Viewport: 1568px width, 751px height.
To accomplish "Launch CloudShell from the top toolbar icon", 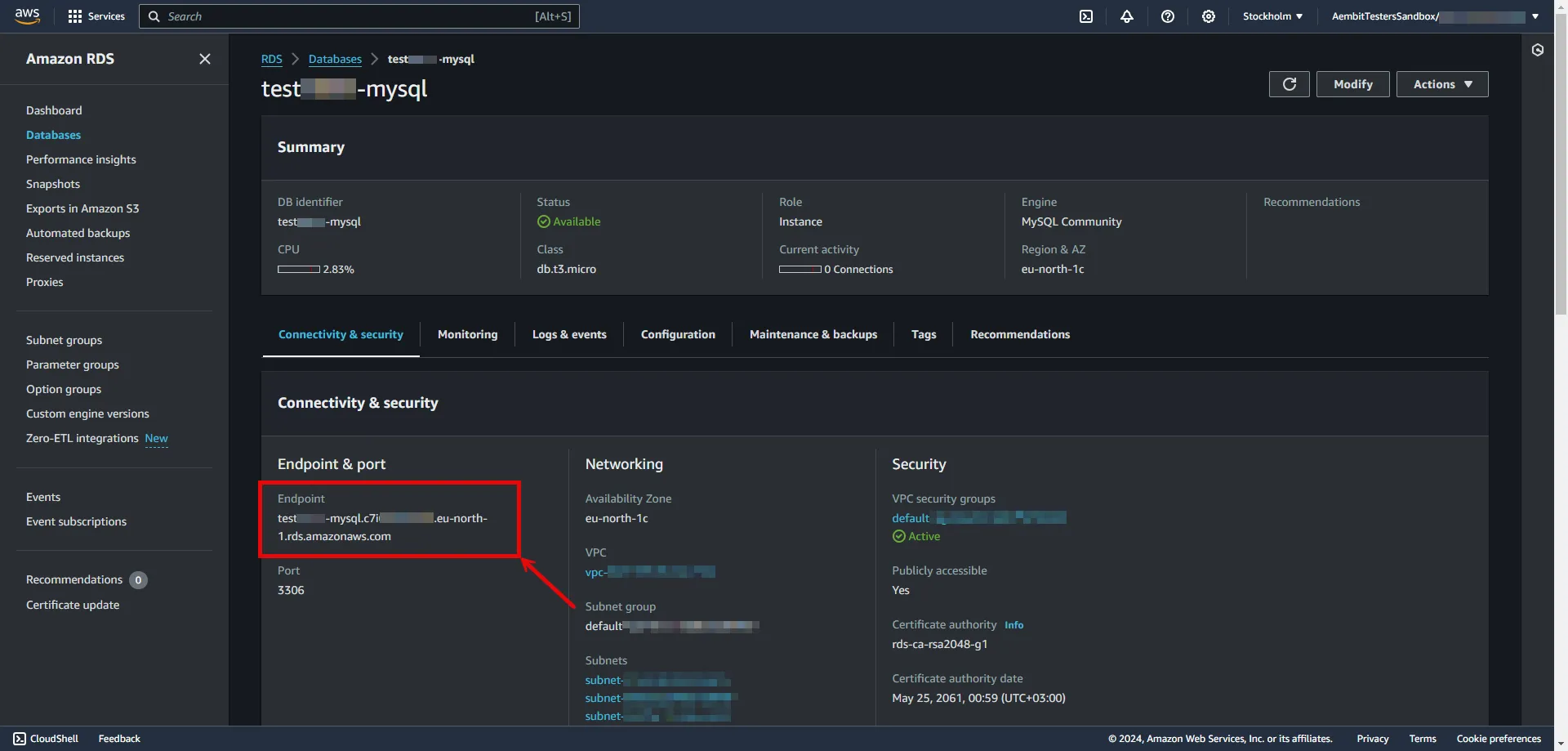I will coord(1086,16).
